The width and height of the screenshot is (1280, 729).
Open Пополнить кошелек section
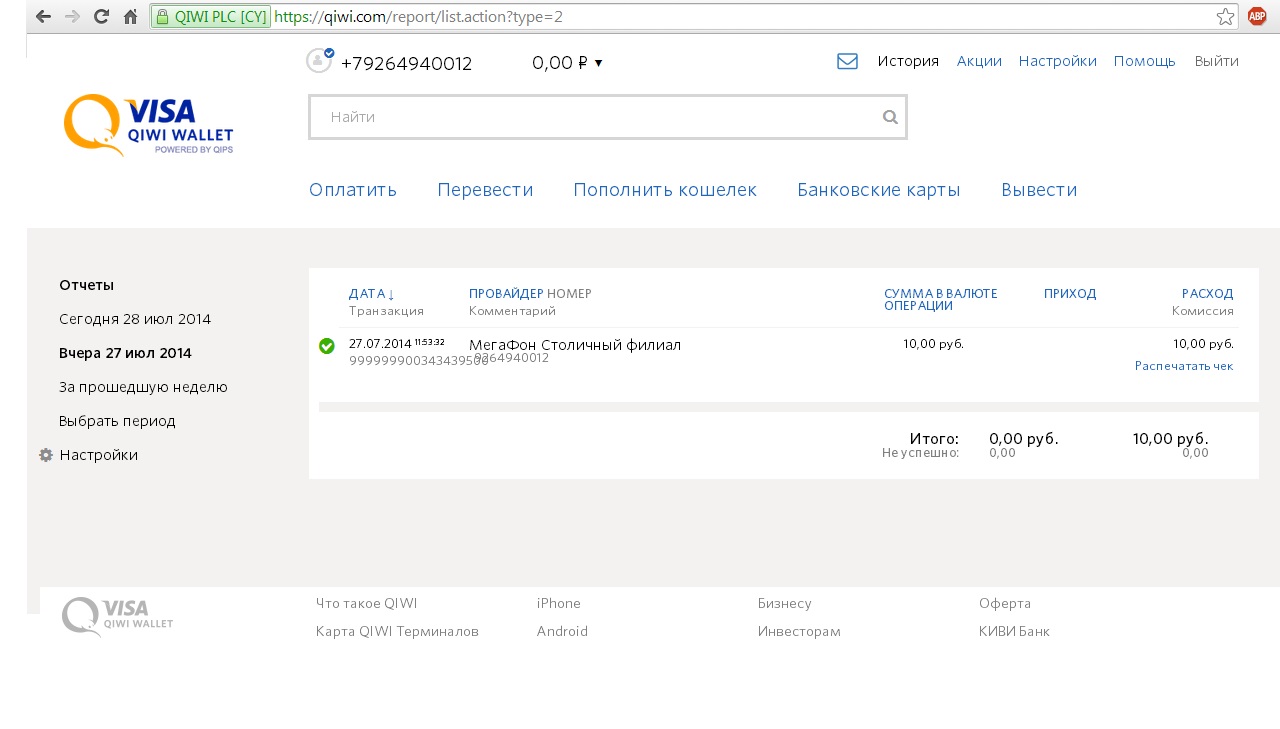[x=665, y=190]
